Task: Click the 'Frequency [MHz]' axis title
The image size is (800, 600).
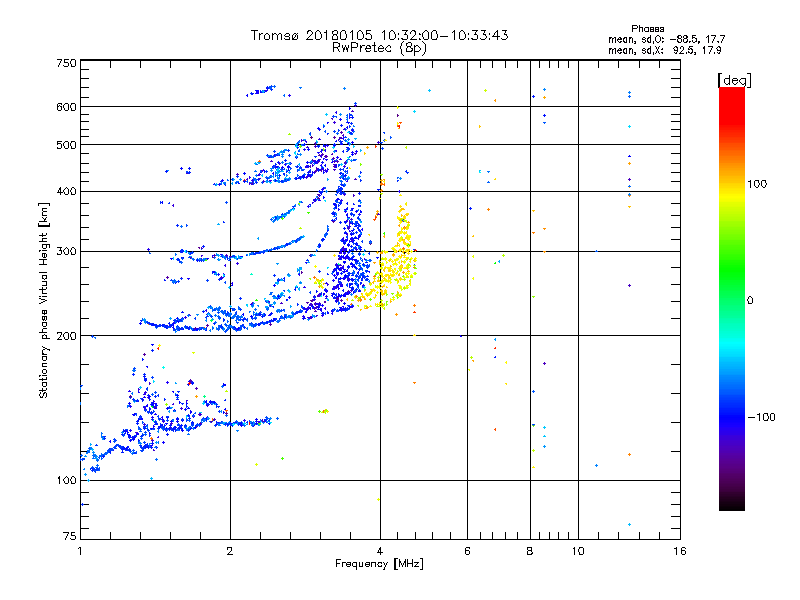Action: coord(379,564)
